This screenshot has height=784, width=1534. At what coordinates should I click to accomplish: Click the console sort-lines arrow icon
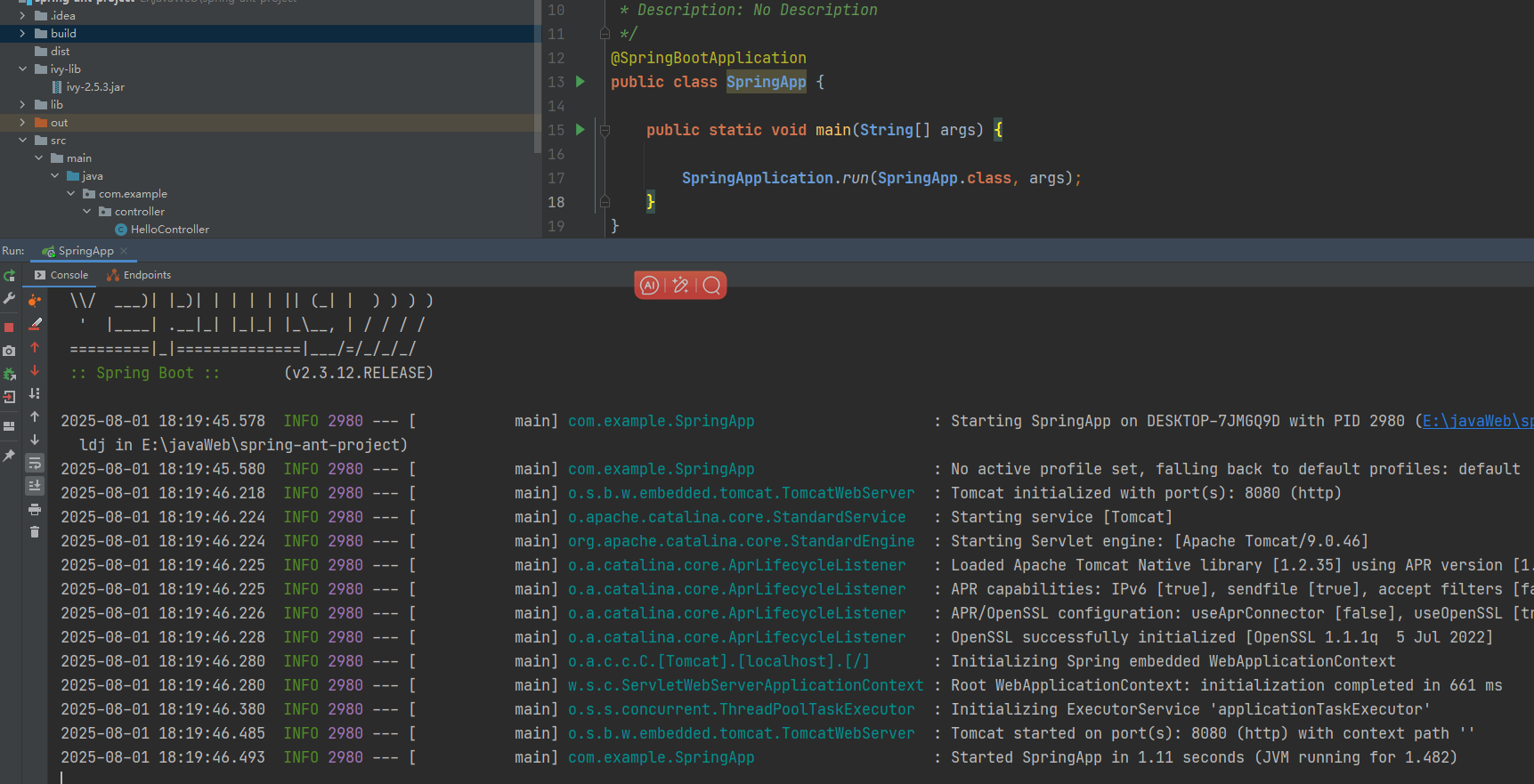35,393
